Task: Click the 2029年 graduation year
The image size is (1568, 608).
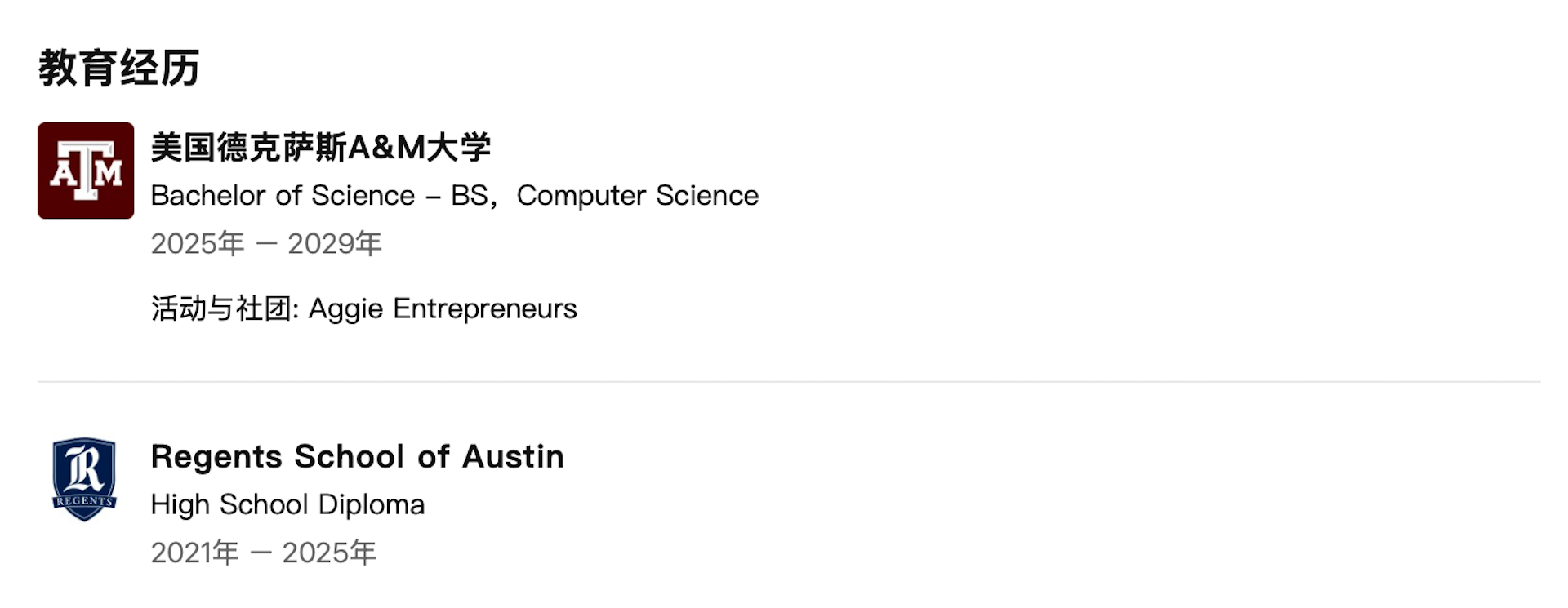Action: [334, 243]
